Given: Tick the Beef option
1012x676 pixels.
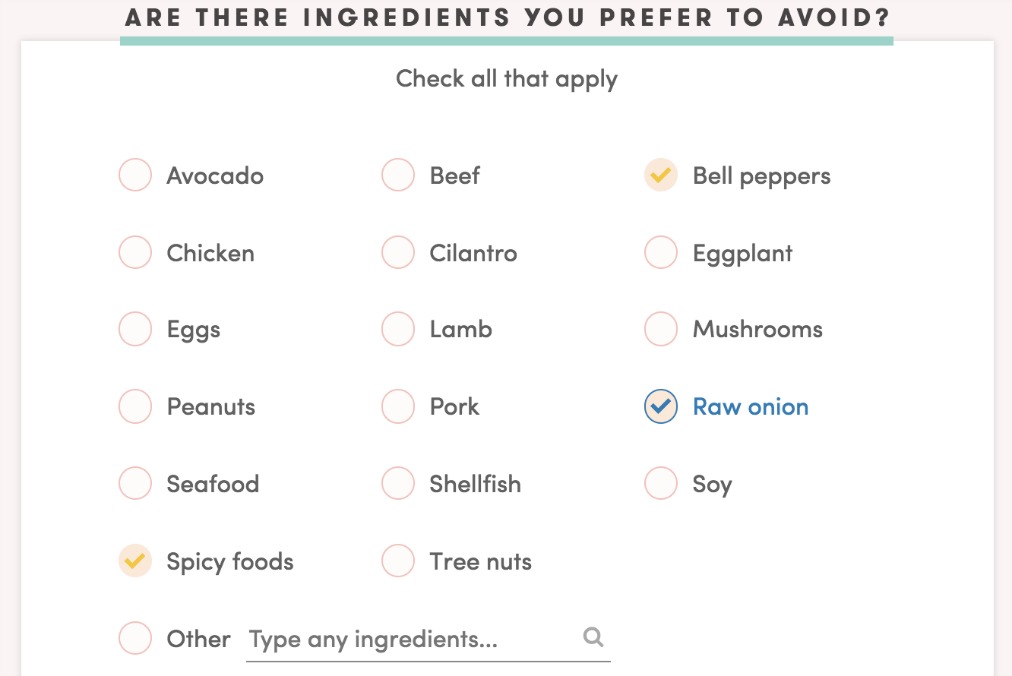Looking at the screenshot, I should click(398, 175).
